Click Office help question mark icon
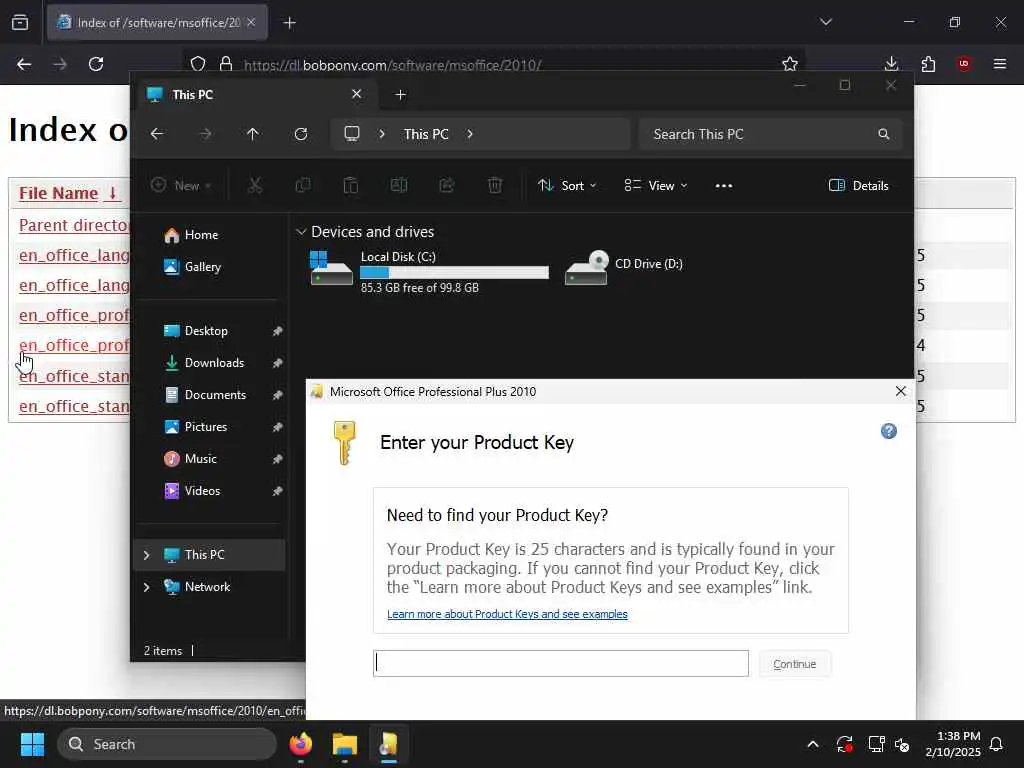The image size is (1024, 768). 888,431
